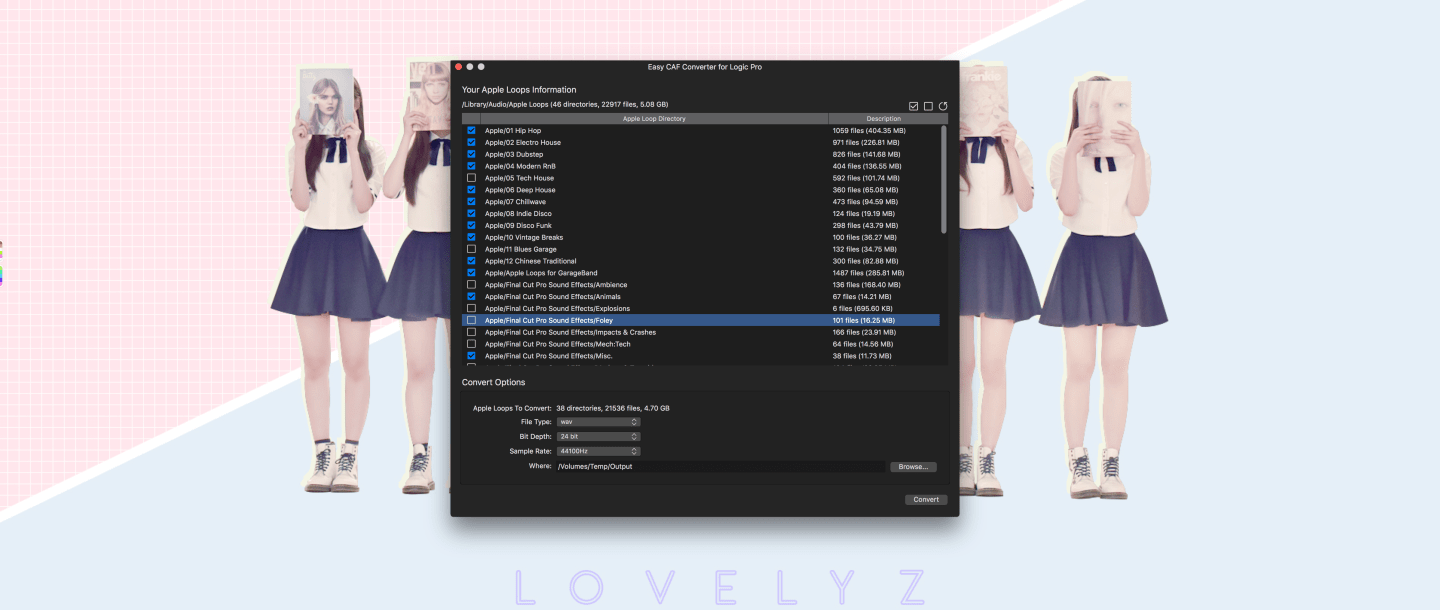Tick the Final Cut Pro Explosions checkbox
The width and height of the screenshot is (1440, 610).
[x=471, y=308]
